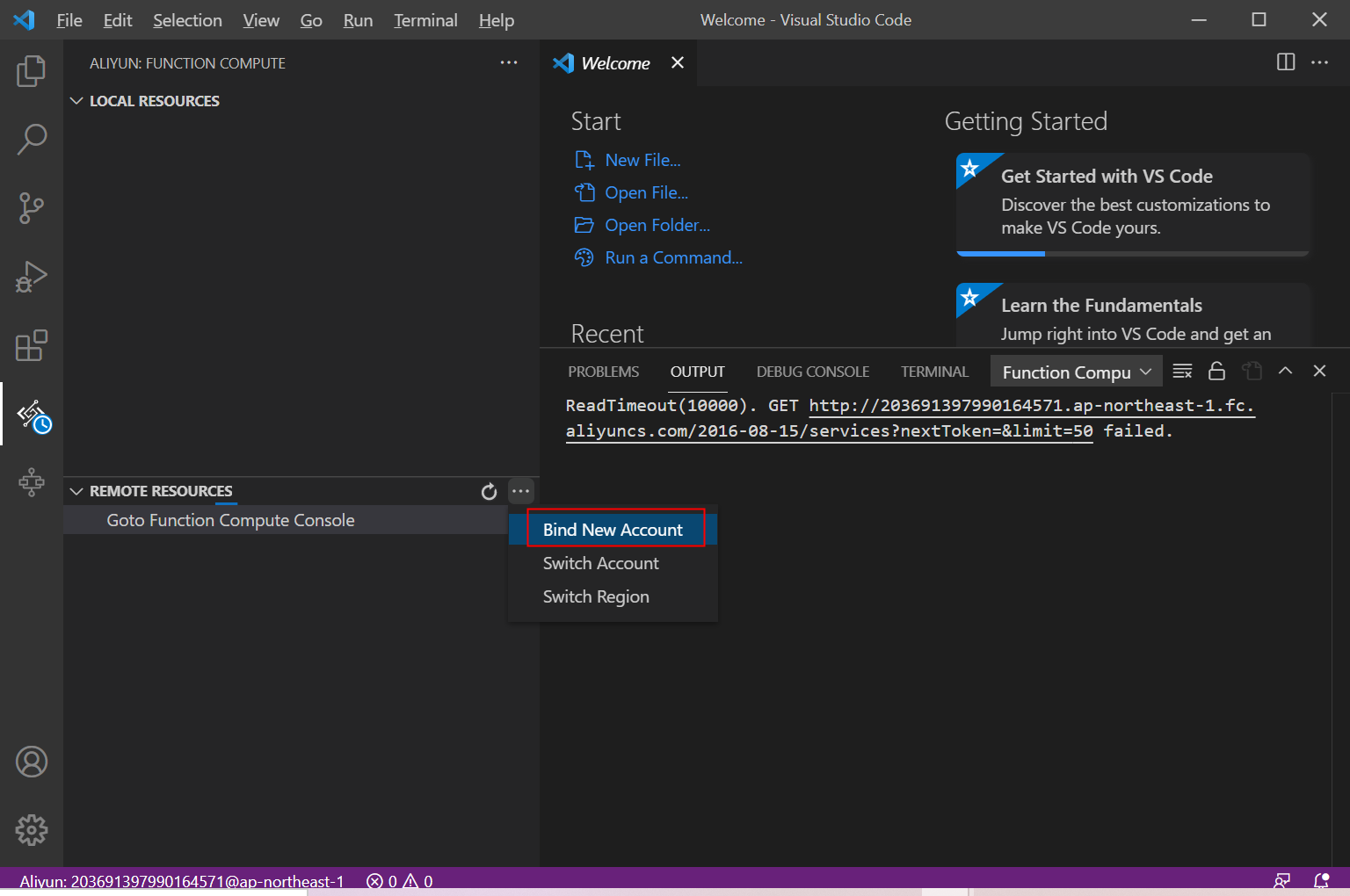Viewport: 1350px width, 896px height.
Task: Collapse the Remote Resources section
Action: click(76, 491)
